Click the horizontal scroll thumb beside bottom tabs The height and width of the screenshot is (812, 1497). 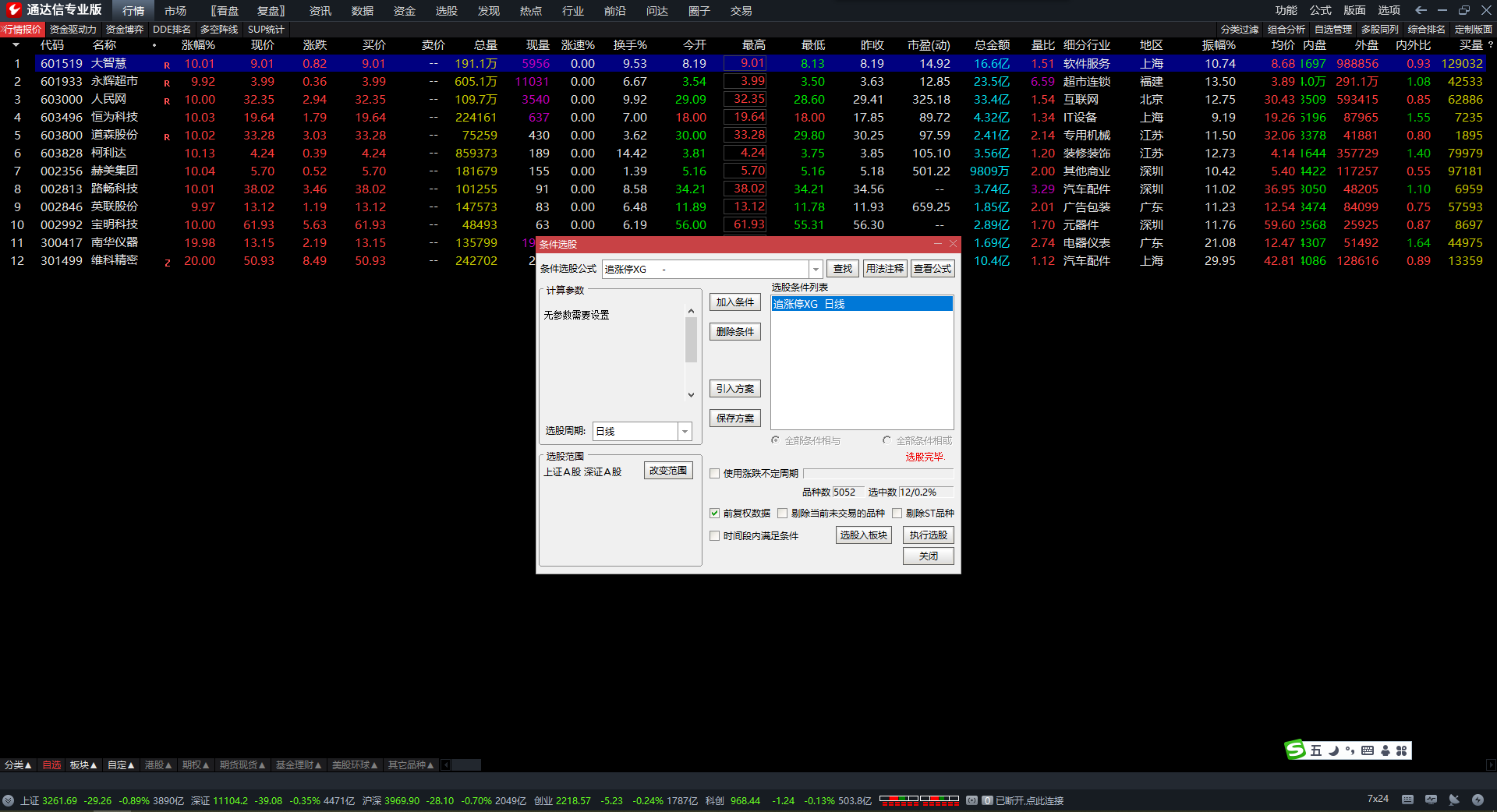[x=466, y=765]
